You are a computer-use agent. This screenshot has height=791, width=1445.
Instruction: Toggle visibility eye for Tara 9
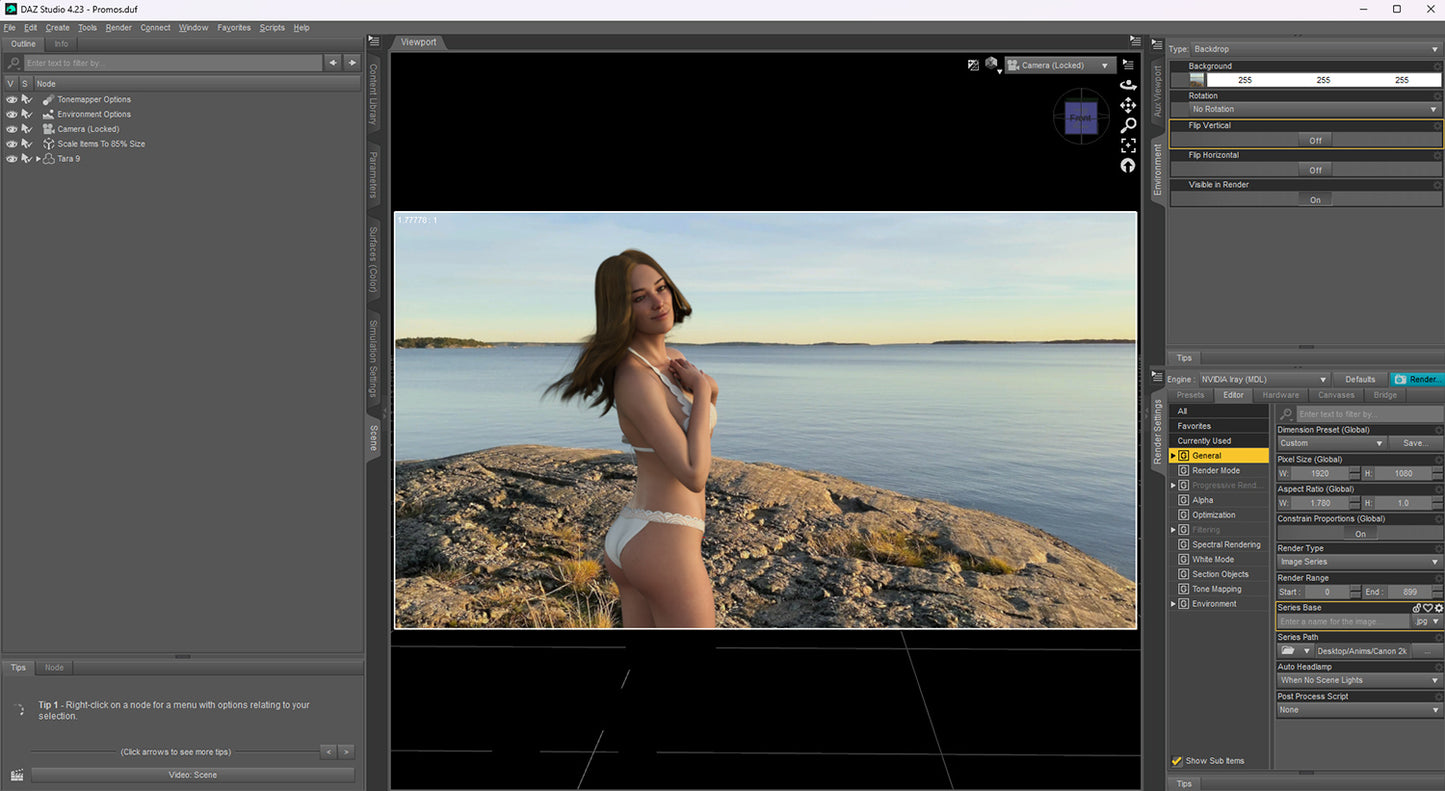click(12, 159)
